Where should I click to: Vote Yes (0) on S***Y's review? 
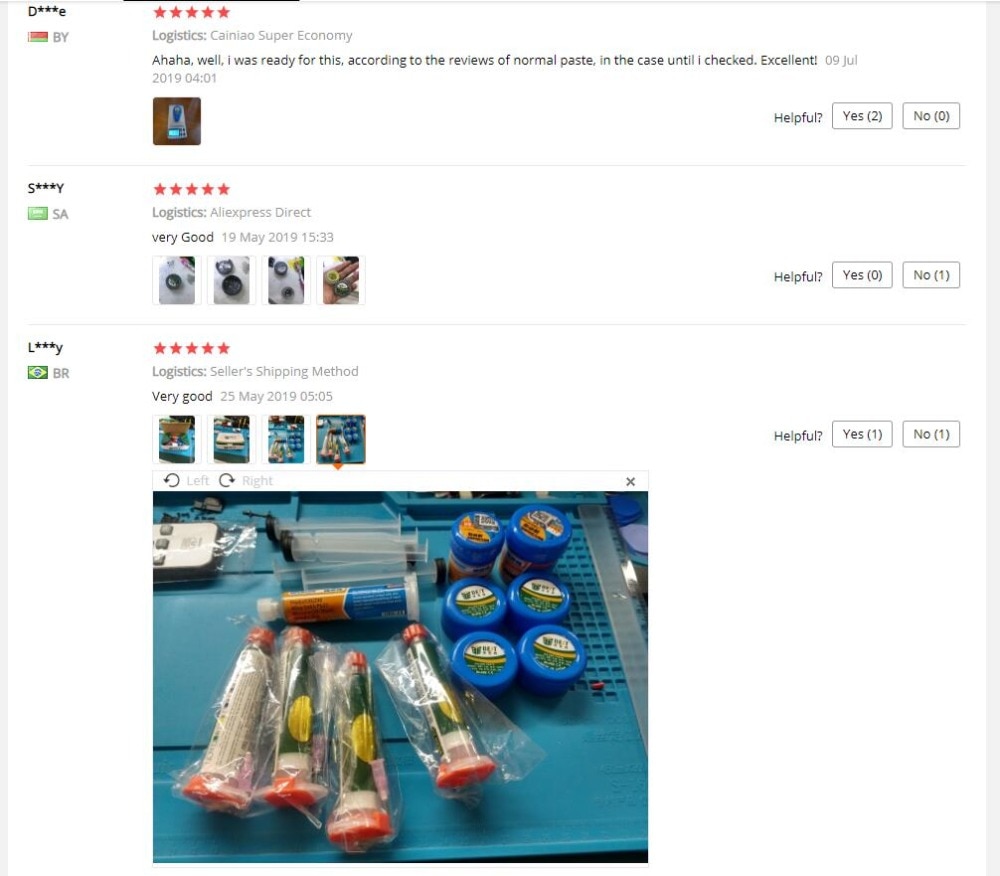(x=862, y=275)
